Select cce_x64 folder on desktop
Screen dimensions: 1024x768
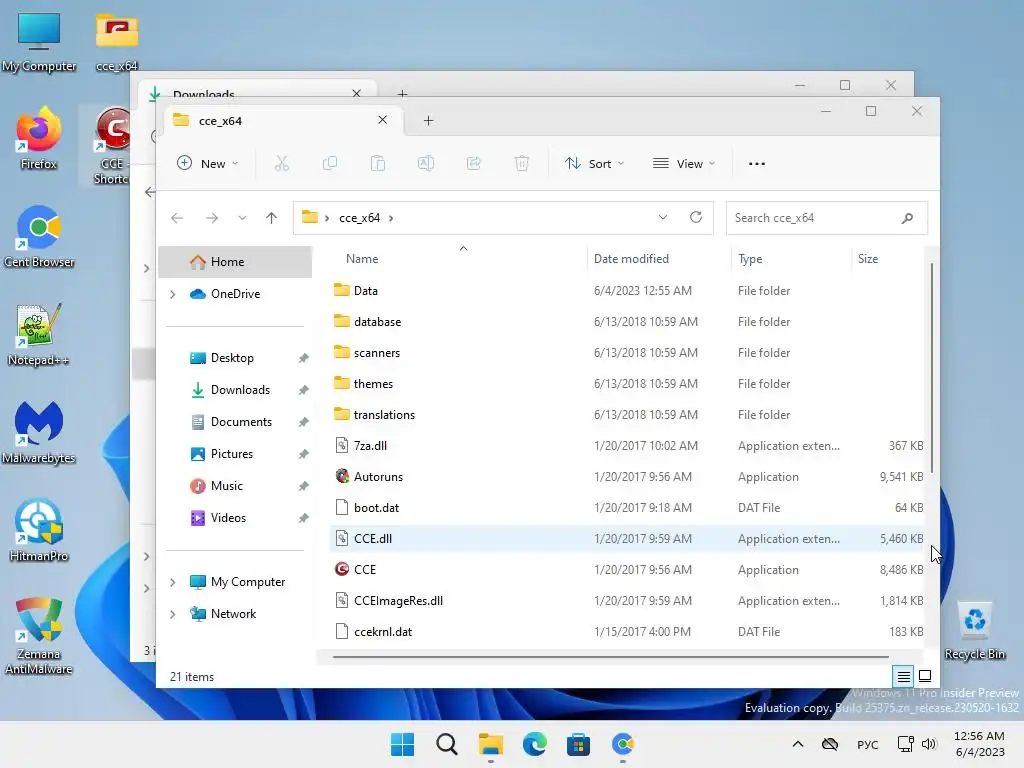(117, 42)
